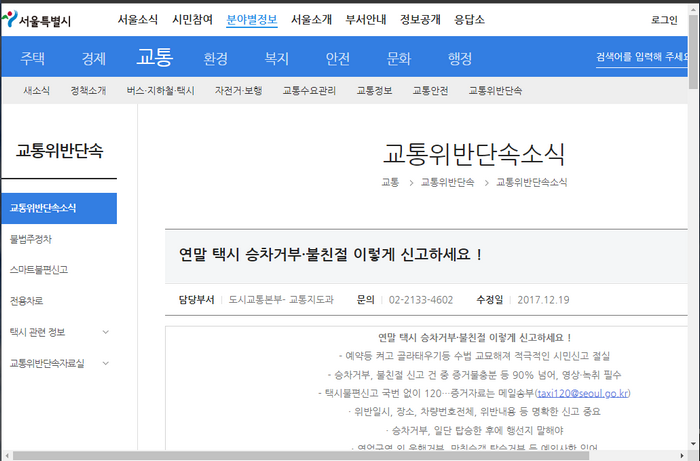Focus the 검색어를 입력해 주세요 search field

click(x=642, y=57)
